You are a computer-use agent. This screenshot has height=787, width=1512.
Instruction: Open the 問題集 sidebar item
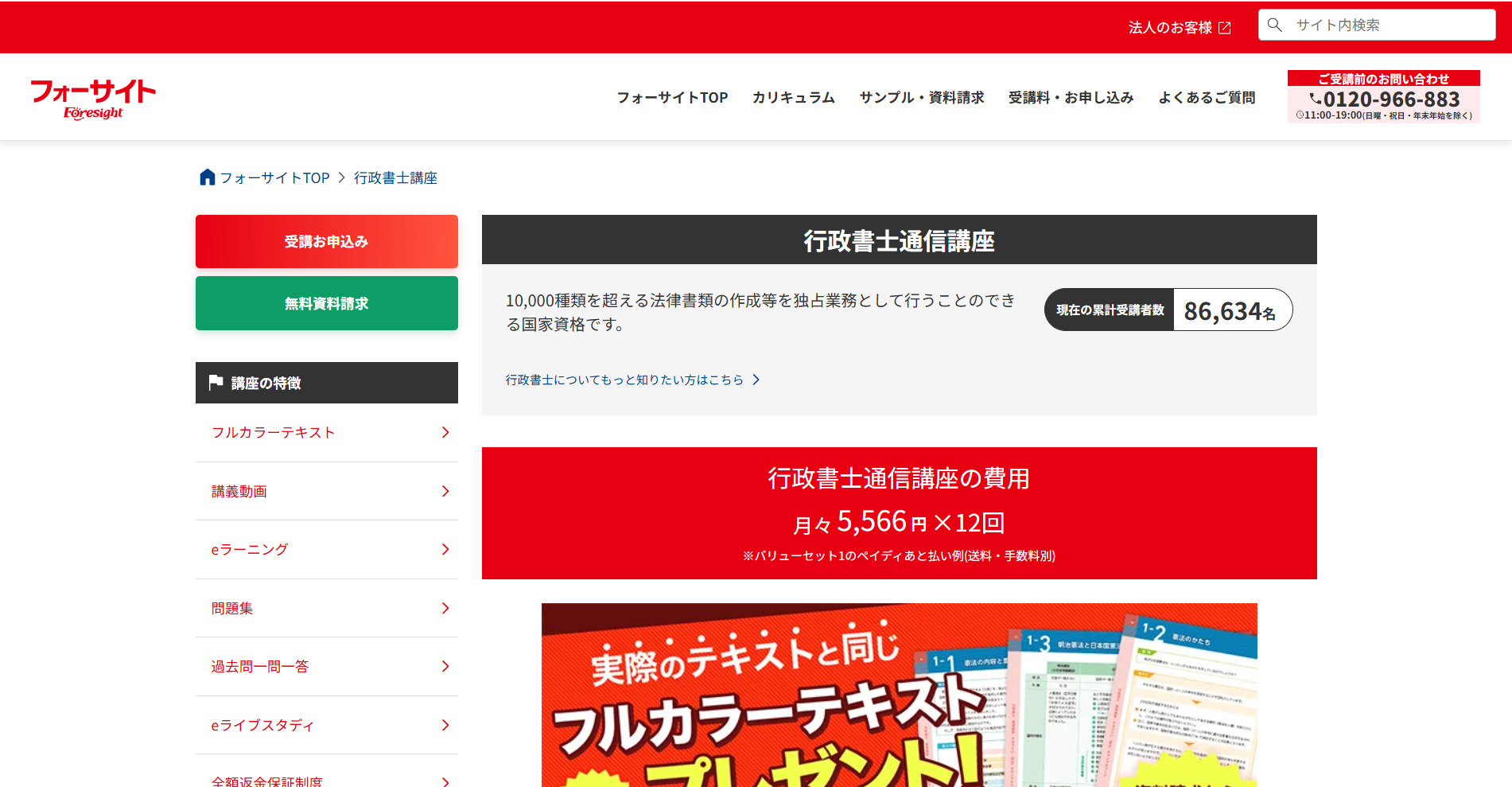(x=232, y=609)
